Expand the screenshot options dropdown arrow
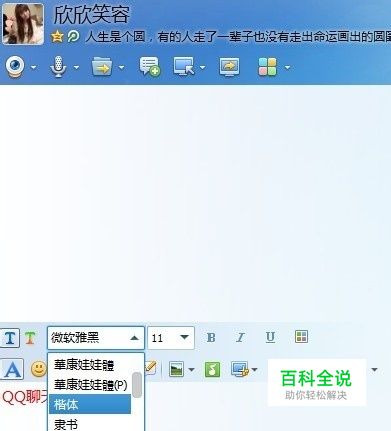 coord(255,369)
